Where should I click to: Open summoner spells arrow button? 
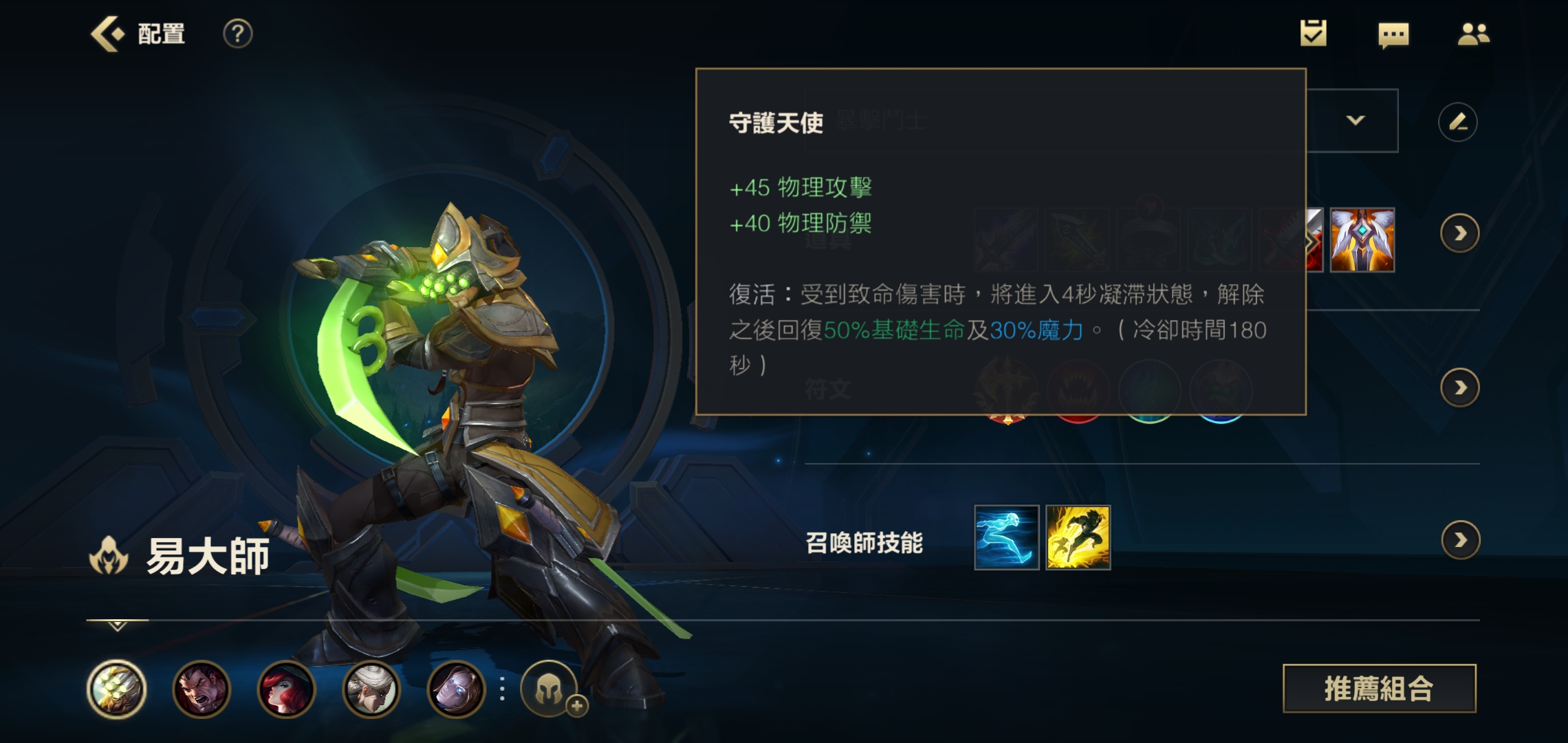click(x=1460, y=540)
